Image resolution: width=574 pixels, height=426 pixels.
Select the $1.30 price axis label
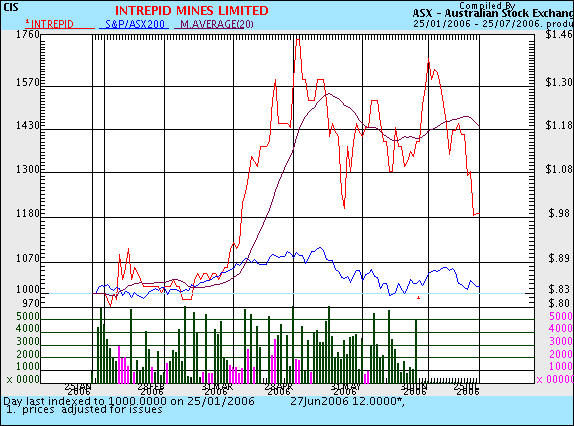click(x=558, y=82)
